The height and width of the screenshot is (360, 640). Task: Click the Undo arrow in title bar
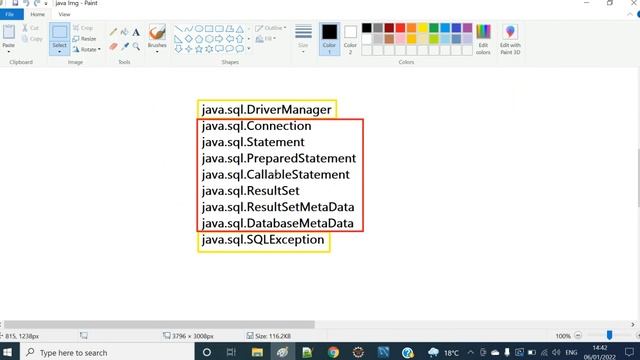tap(26, 3)
